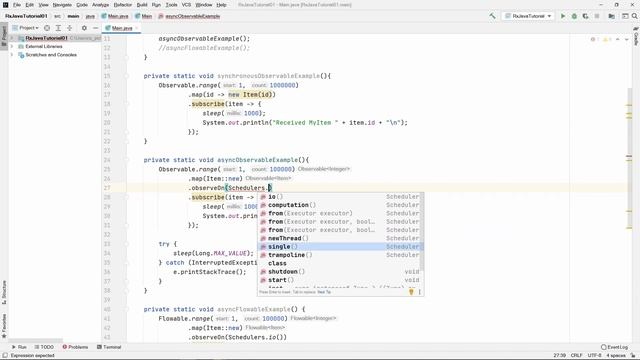Click the src breadcrumb in navigation bar
This screenshot has width=640, height=360.
(58, 16)
